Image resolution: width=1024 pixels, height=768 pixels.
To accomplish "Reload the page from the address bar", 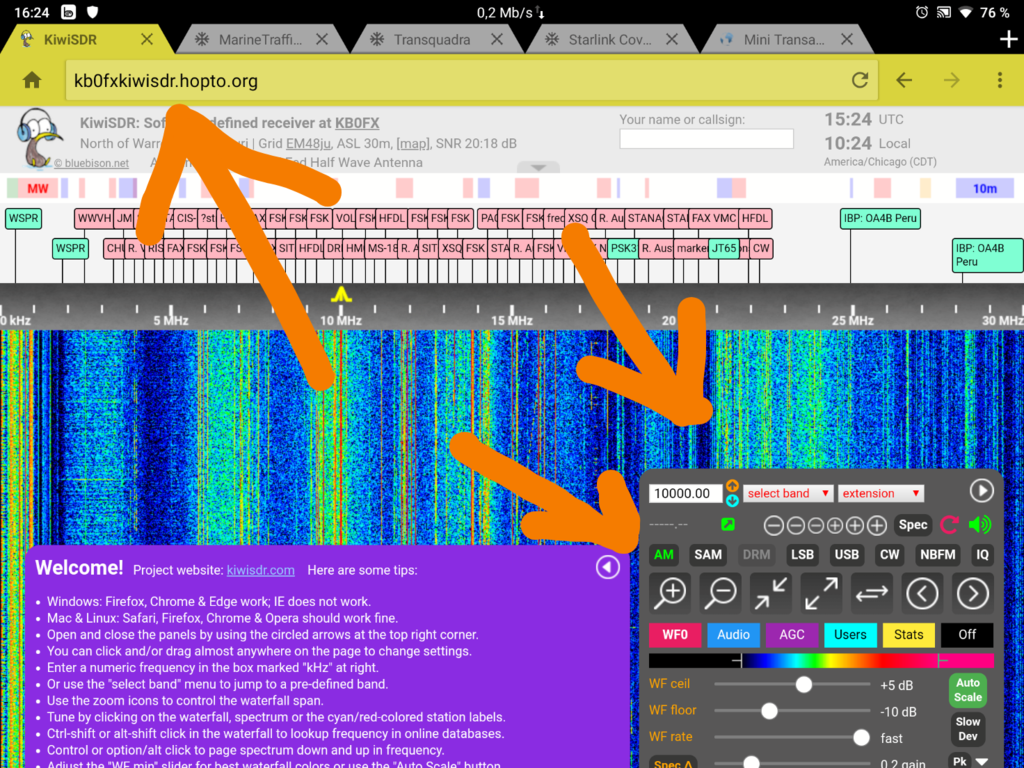I will pyautogui.click(x=860, y=80).
